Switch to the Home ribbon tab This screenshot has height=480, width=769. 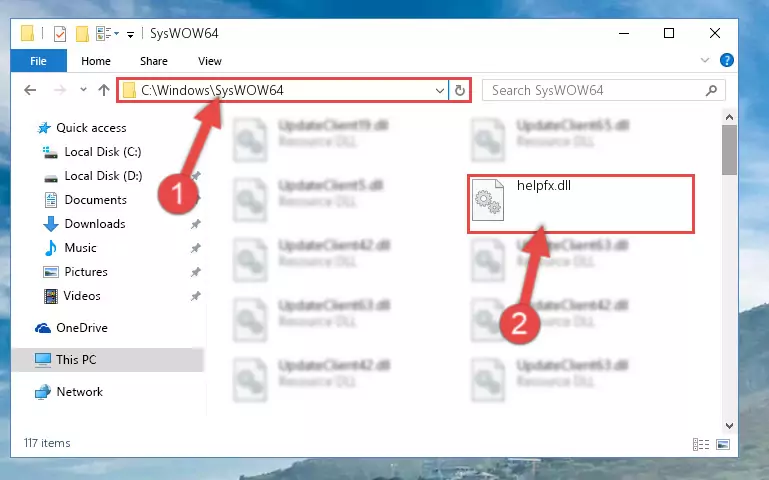coord(96,61)
